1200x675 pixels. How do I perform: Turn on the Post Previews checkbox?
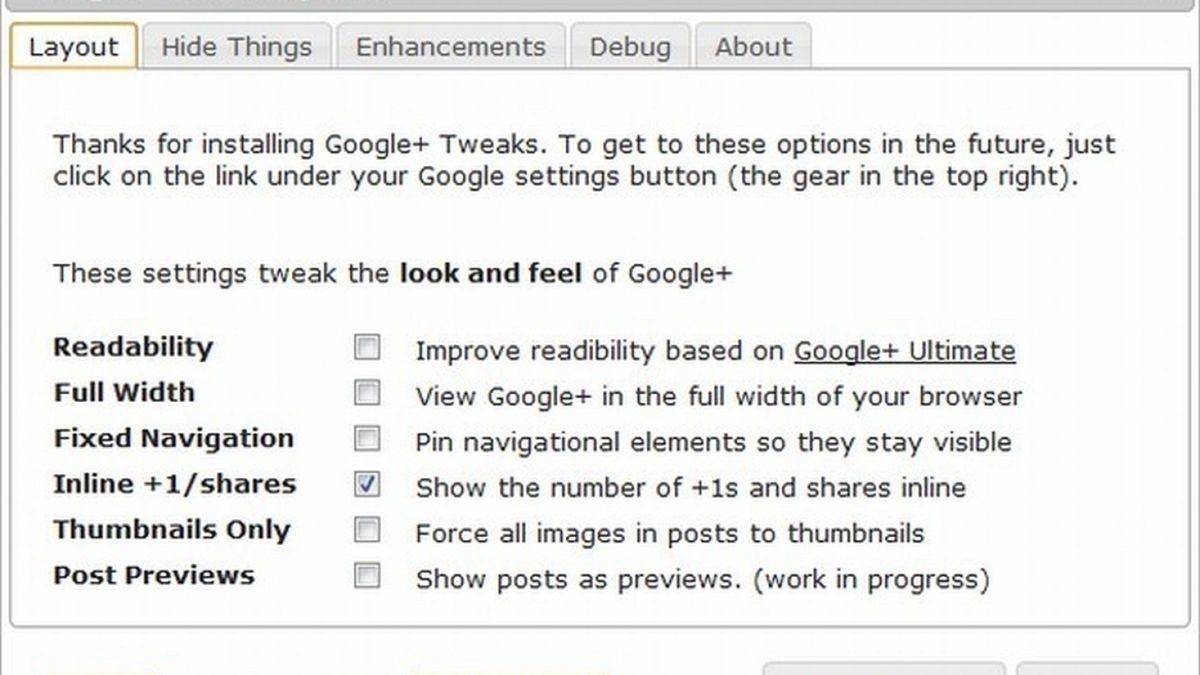(x=368, y=576)
